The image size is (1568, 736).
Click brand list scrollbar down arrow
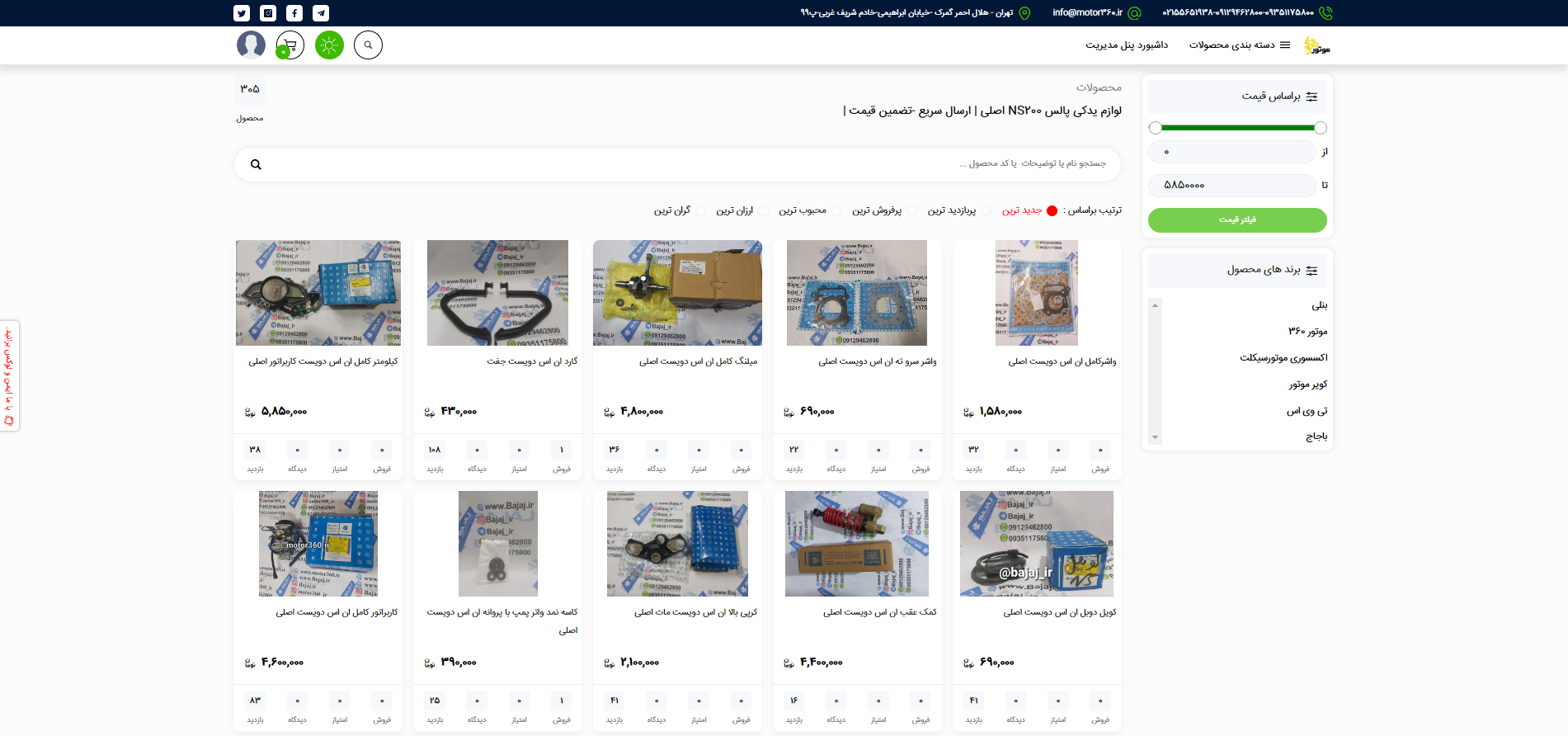coord(1155,437)
